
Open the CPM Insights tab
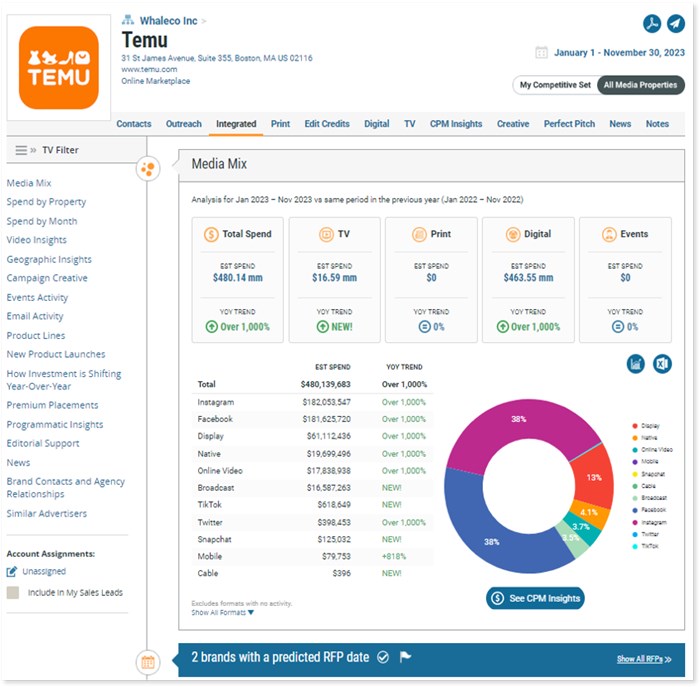[455, 124]
